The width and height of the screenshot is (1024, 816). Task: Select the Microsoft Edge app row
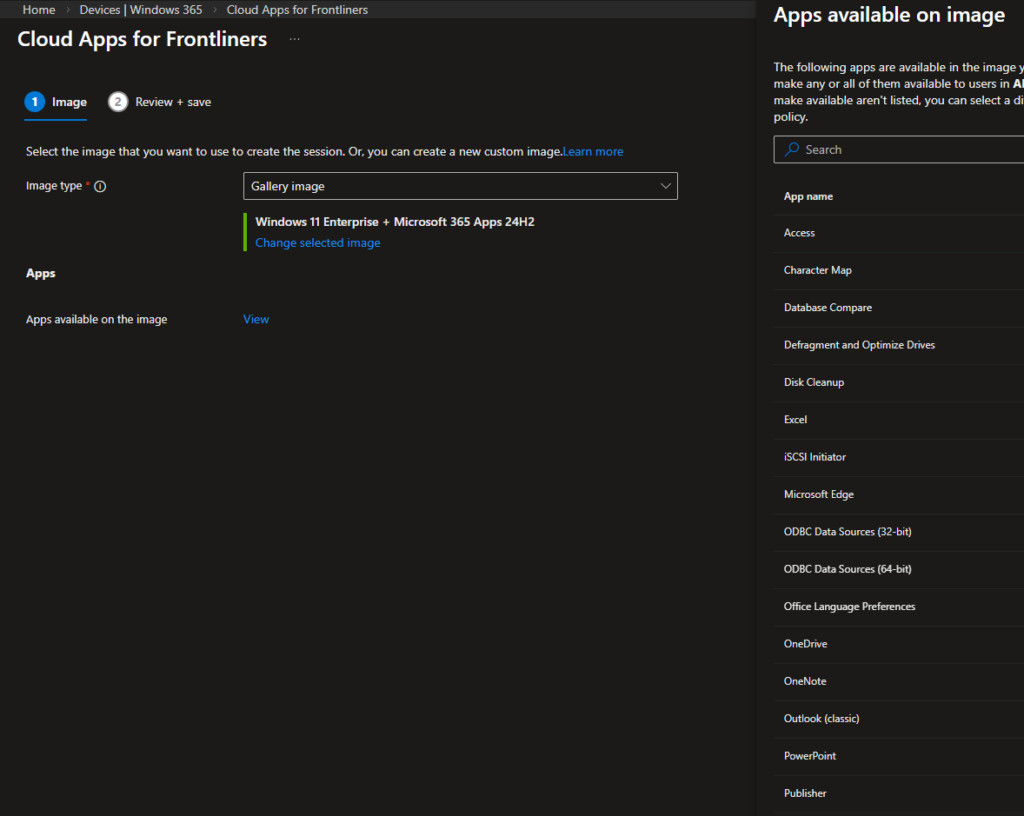[x=818, y=495]
